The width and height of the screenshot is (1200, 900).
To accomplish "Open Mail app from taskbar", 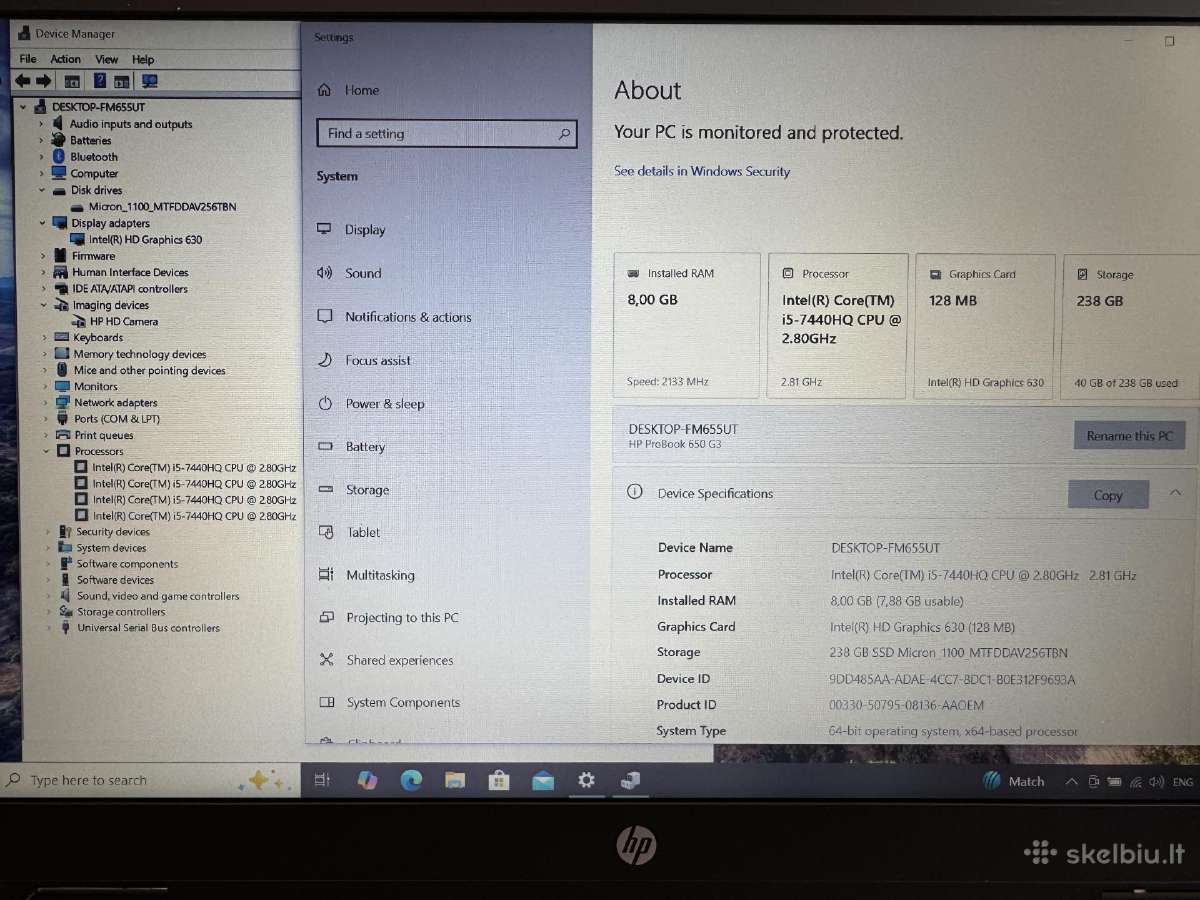I will pyautogui.click(x=543, y=781).
